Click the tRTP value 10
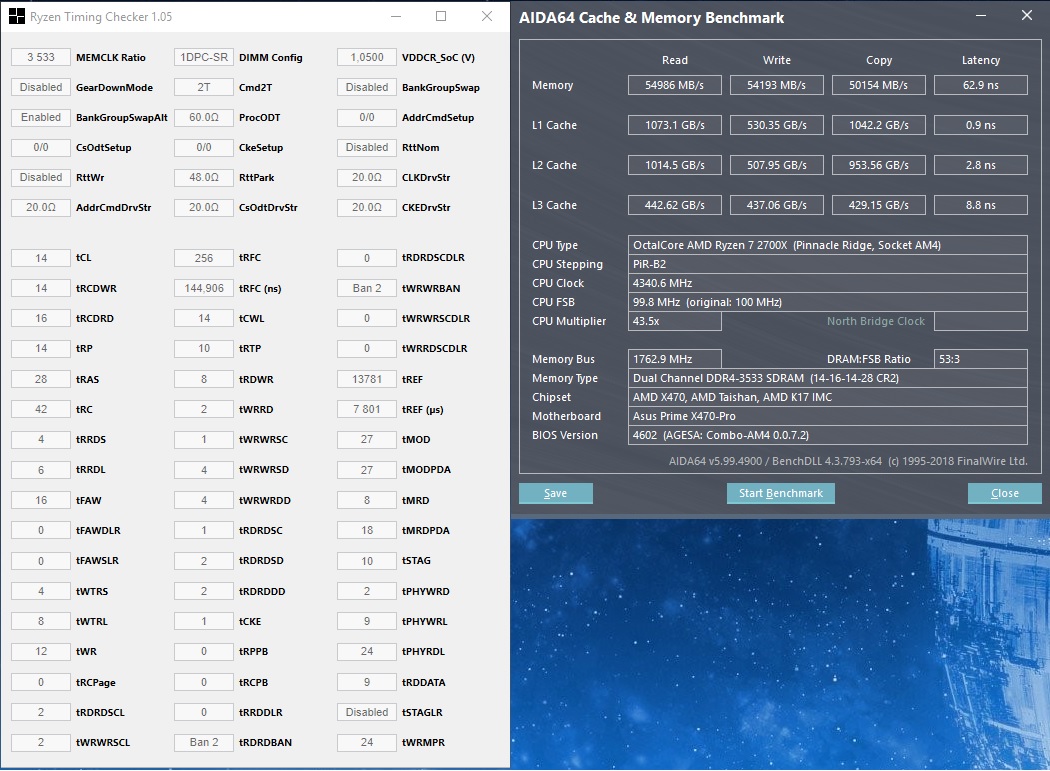The width and height of the screenshot is (1050, 771). tap(204, 348)
